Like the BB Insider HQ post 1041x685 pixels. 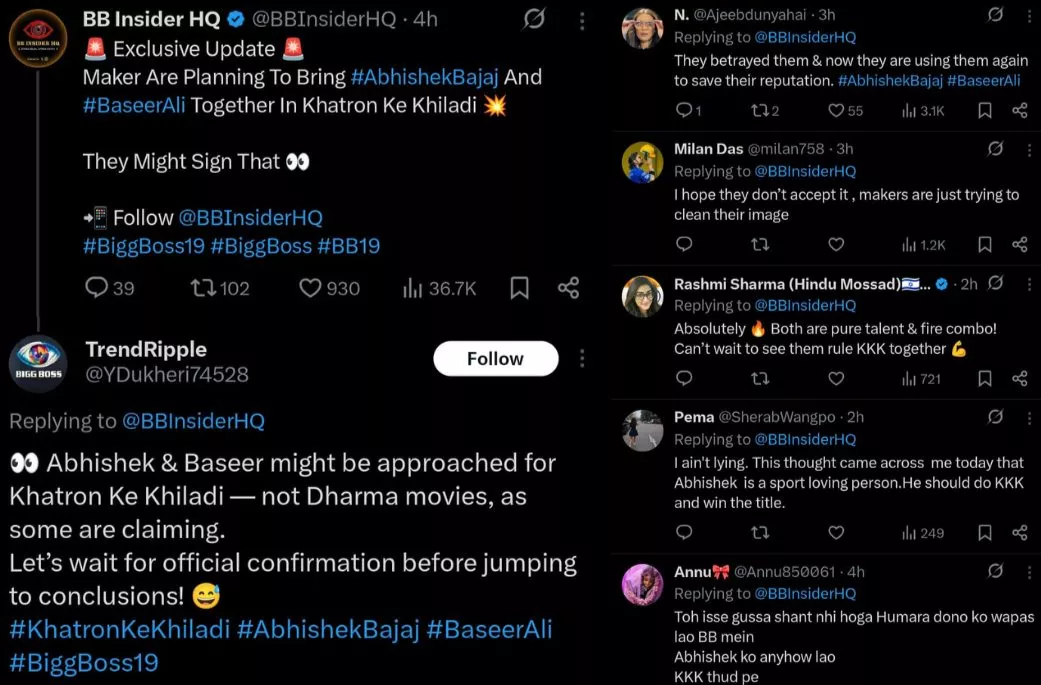(311, 288)
